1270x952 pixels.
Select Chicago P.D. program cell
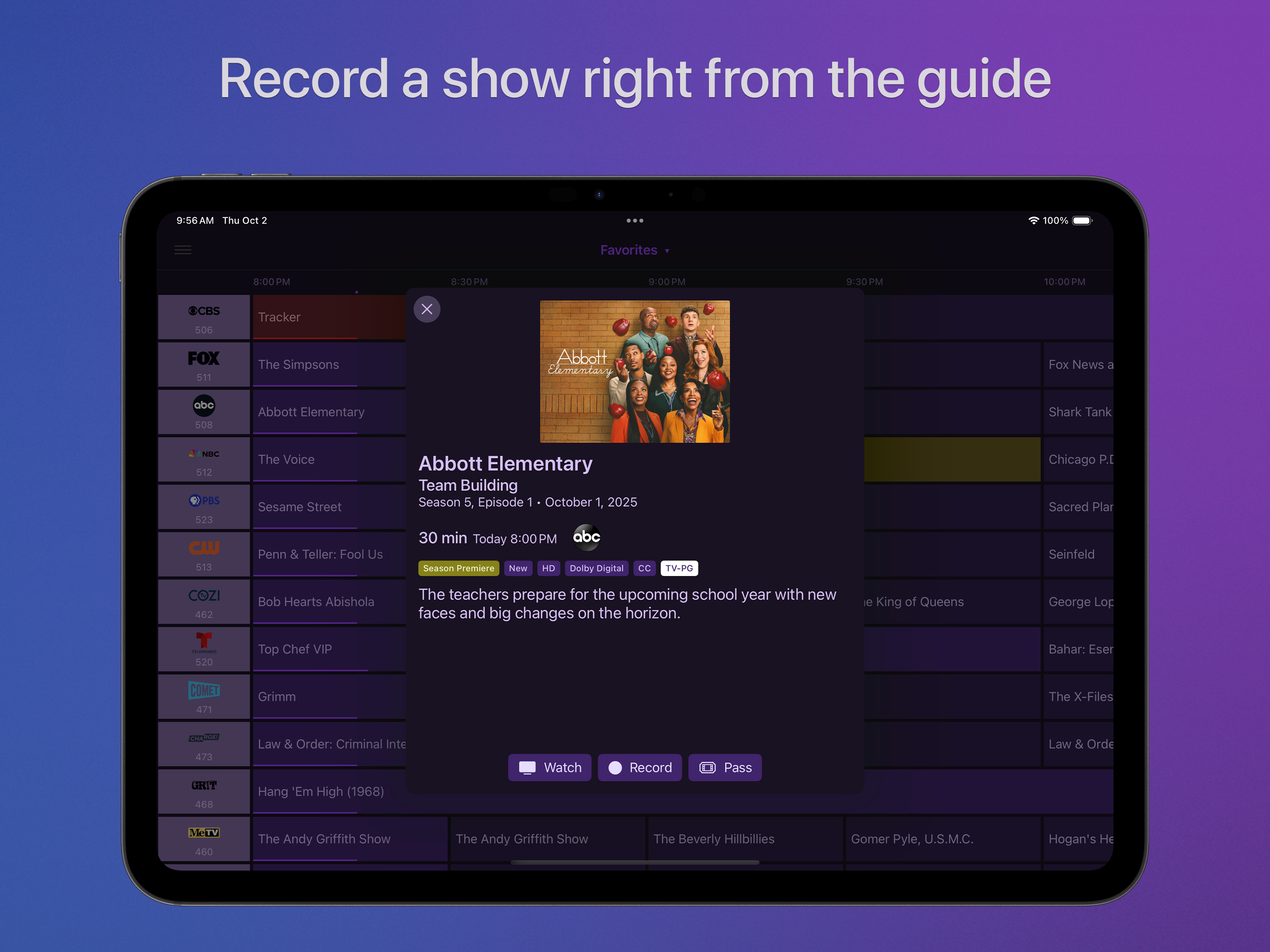(x=1078, y=460)
